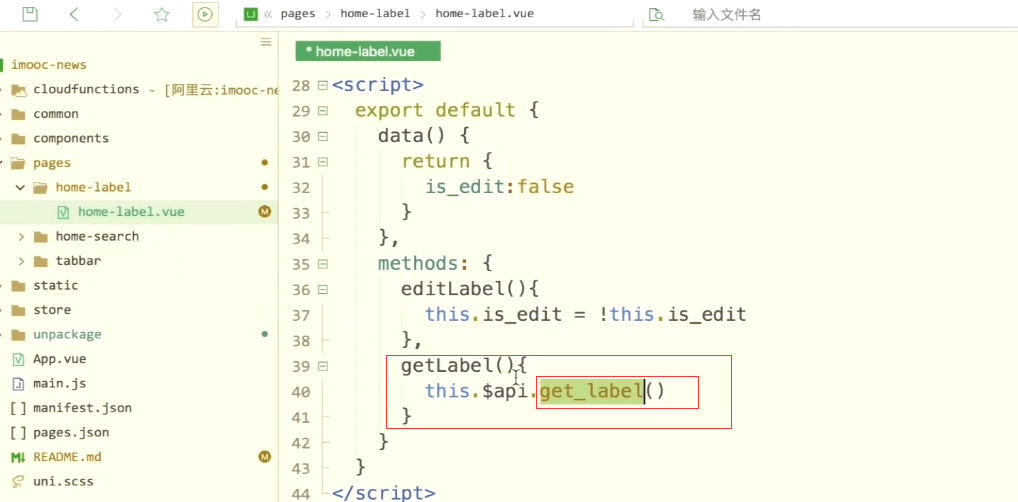Open pages.json file

tap(71, 433)
